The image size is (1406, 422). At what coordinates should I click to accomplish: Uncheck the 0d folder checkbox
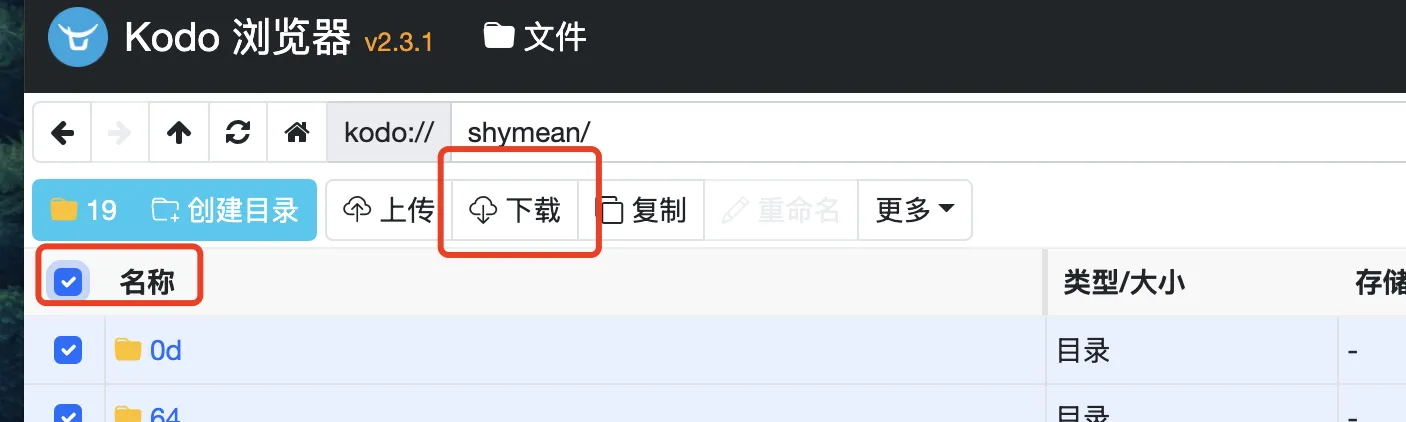click(x=68, y=350)
